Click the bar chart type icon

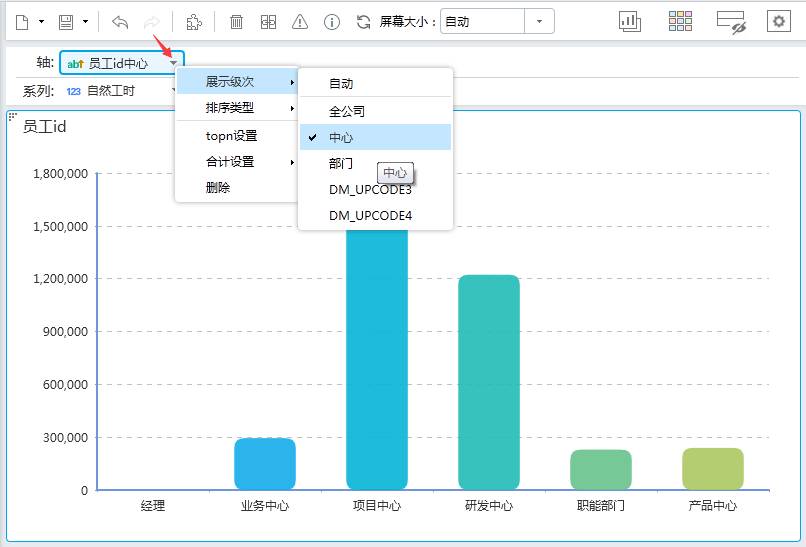pos(630,22)
